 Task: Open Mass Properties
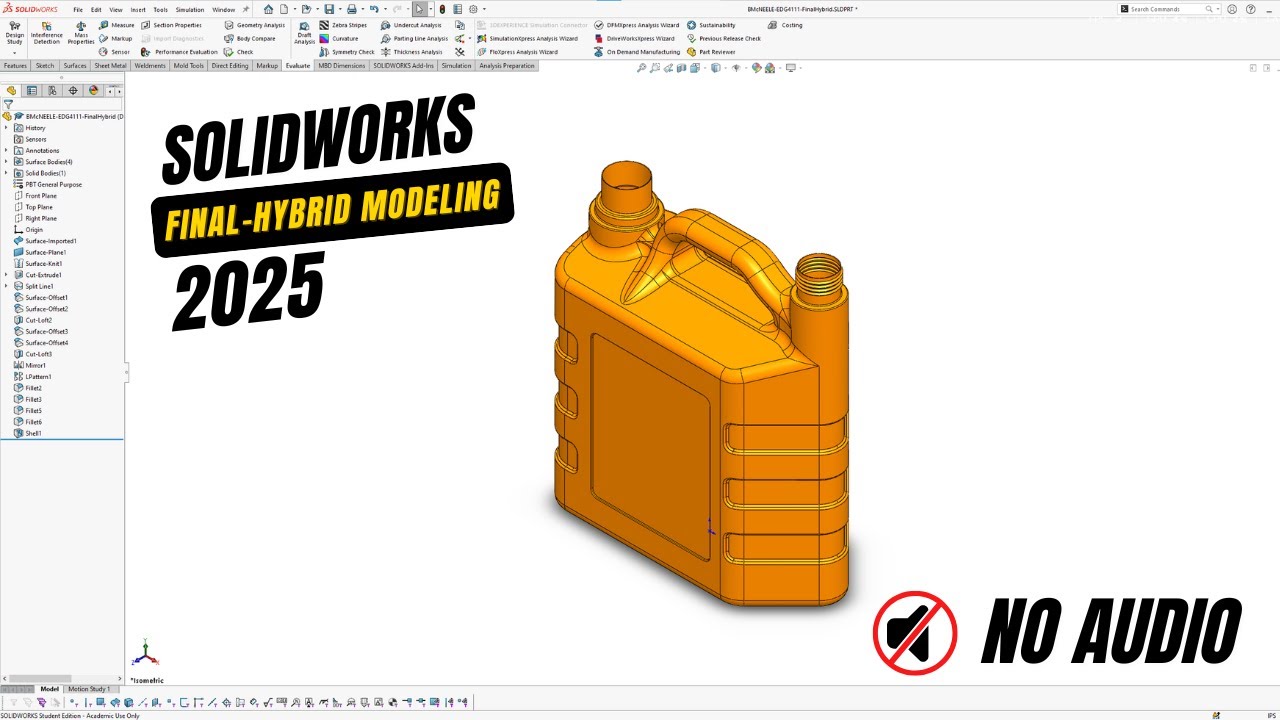(81, 33)
